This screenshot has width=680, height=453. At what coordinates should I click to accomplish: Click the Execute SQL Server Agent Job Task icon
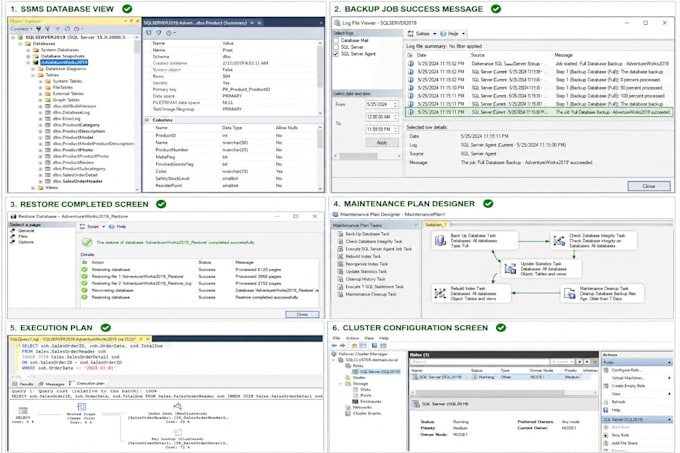(340, 249)
